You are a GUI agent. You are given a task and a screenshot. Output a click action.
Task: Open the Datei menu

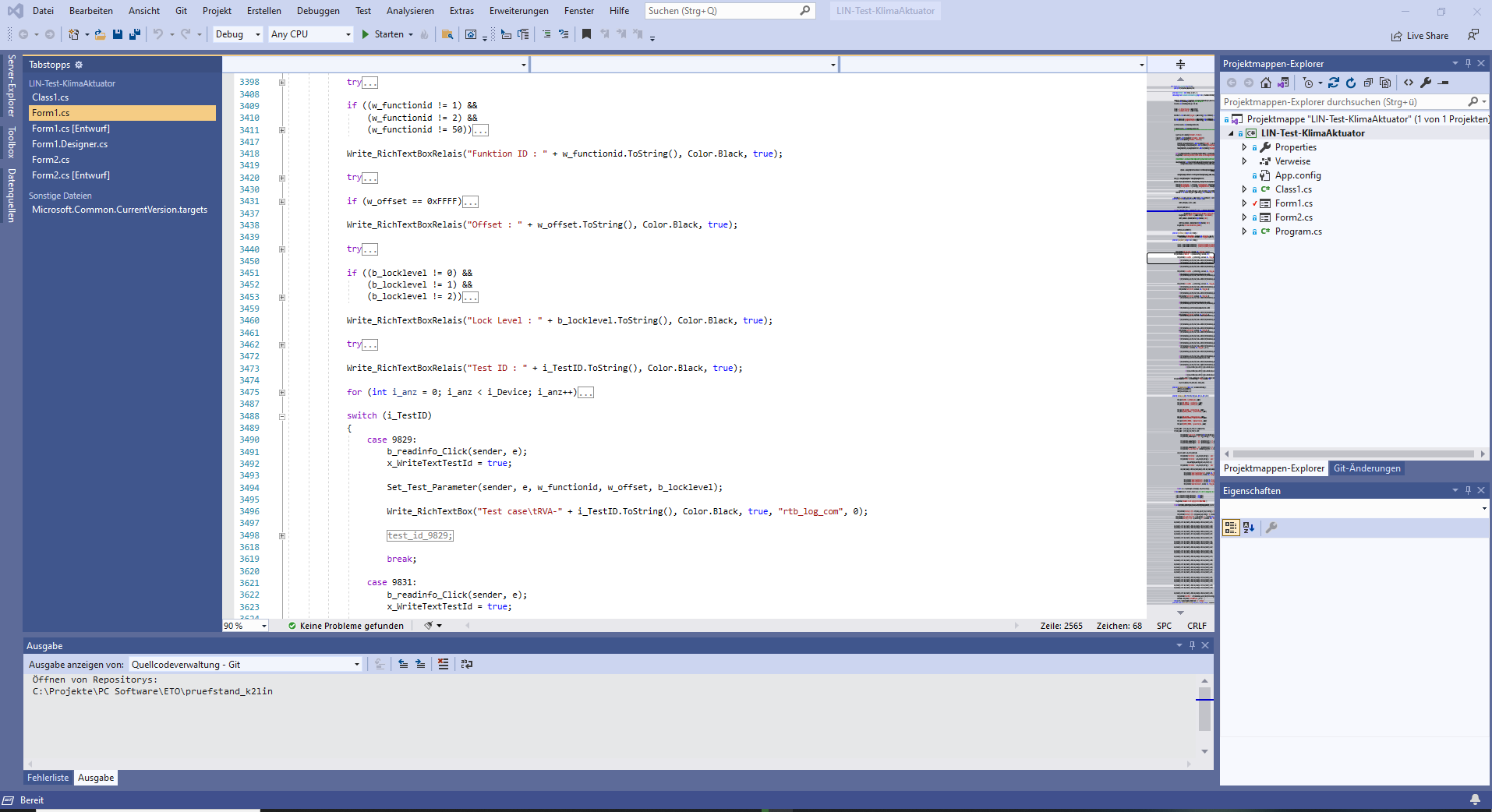coord(43,11)
